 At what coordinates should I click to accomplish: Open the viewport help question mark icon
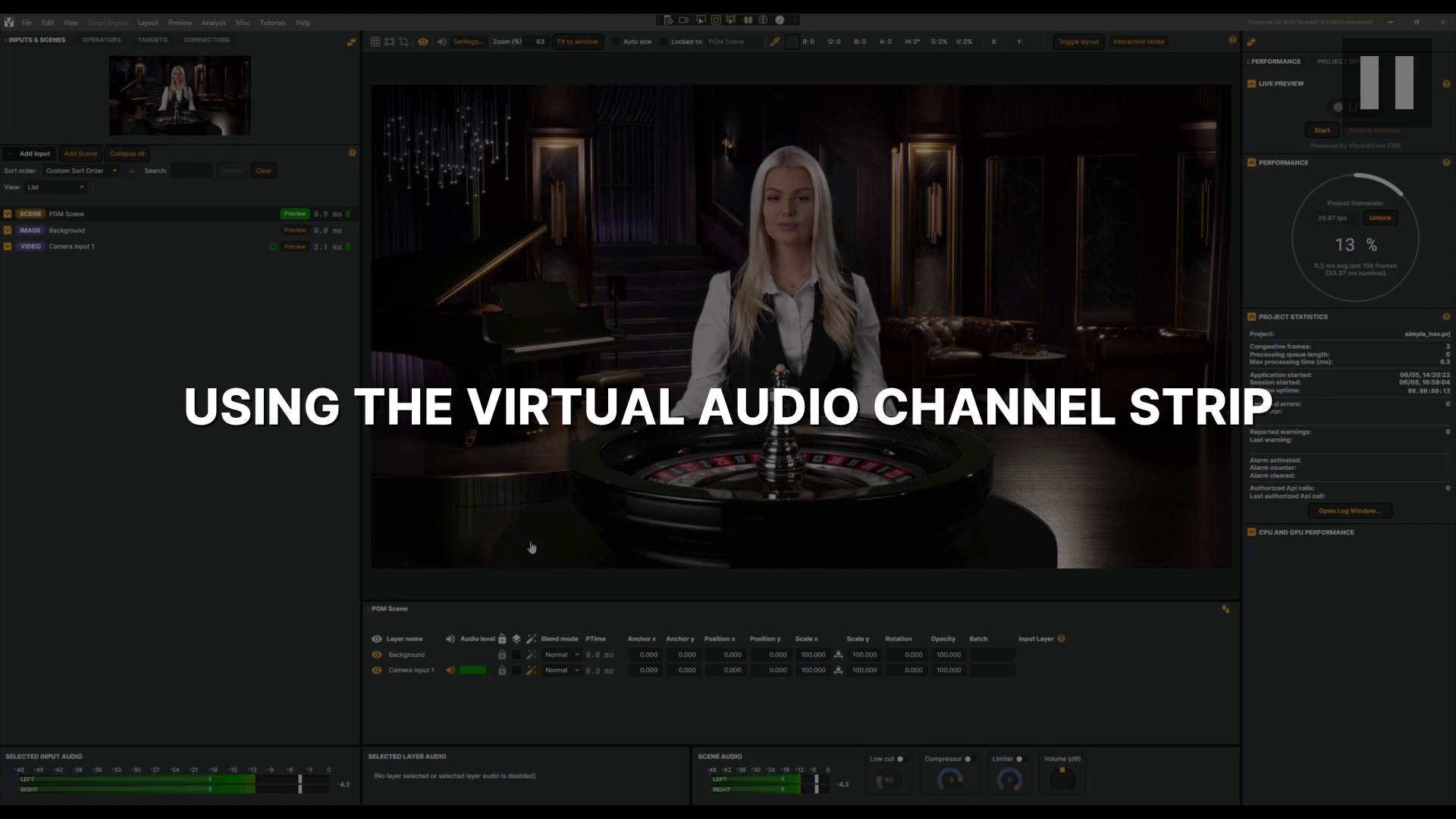(1232, 40)
